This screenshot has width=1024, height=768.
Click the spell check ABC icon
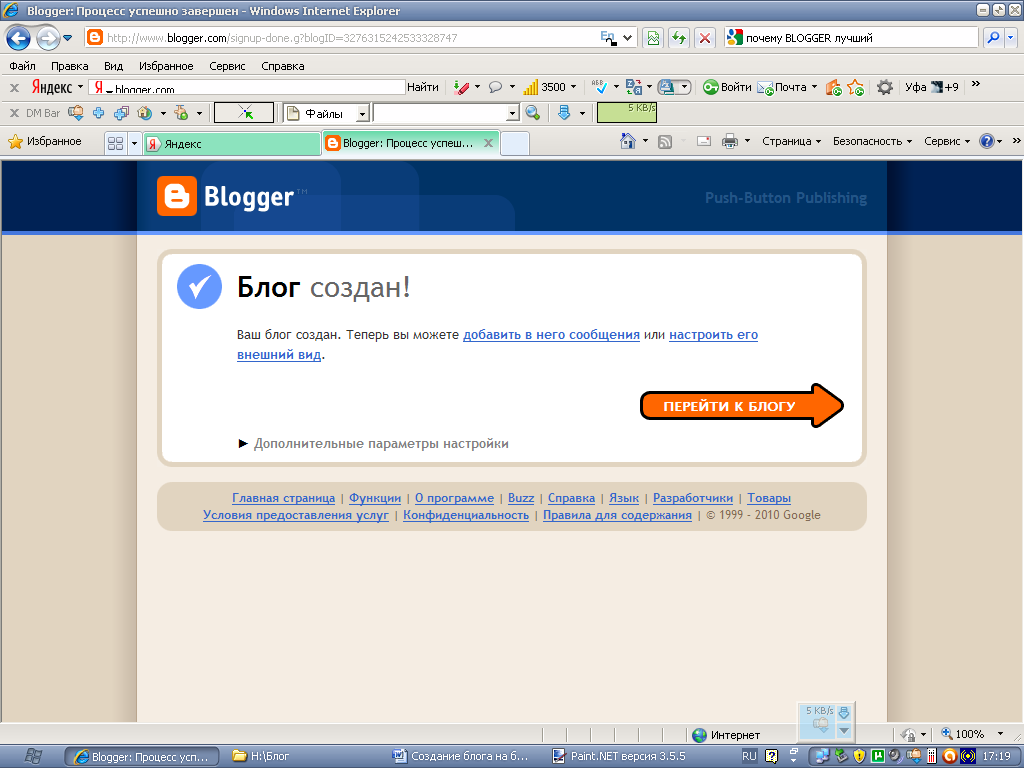tap(599, 87)
